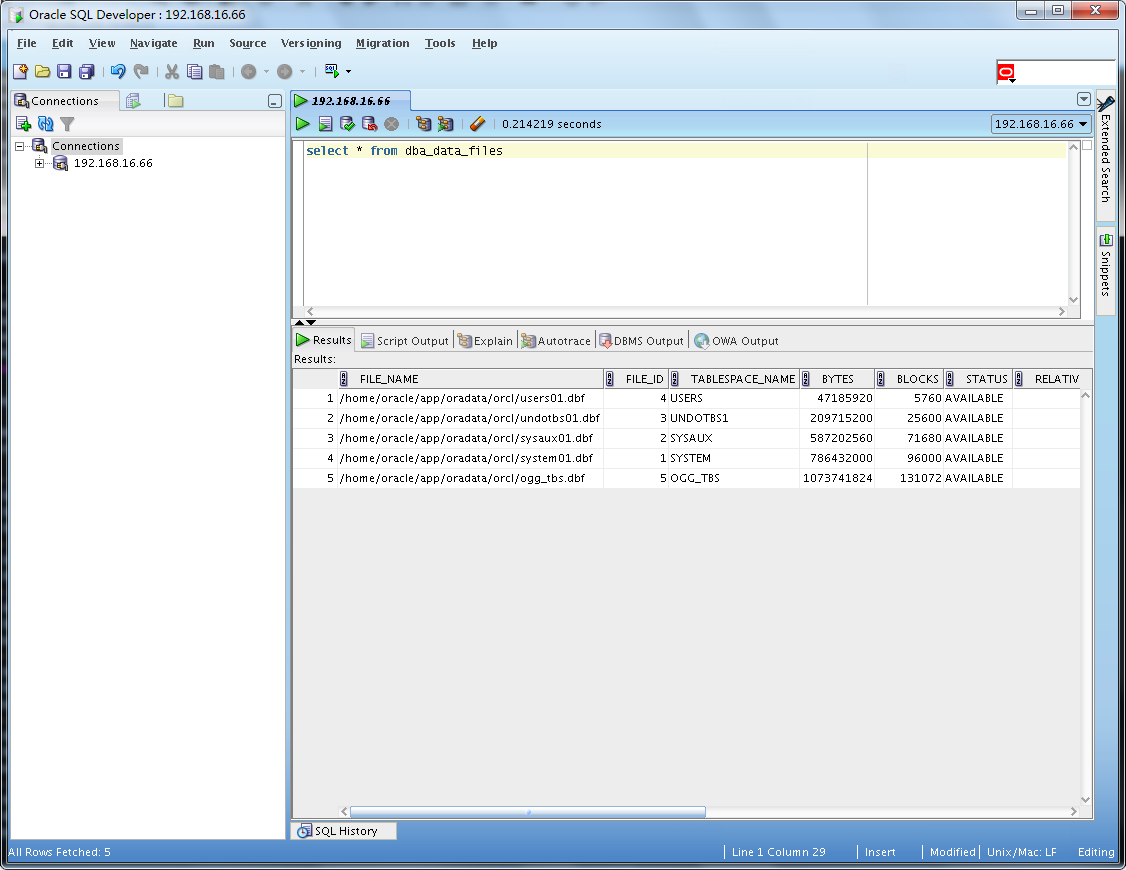This screenshot has height=870, width=1126.
Task: Open the SQL History panel
Action: 343,831
